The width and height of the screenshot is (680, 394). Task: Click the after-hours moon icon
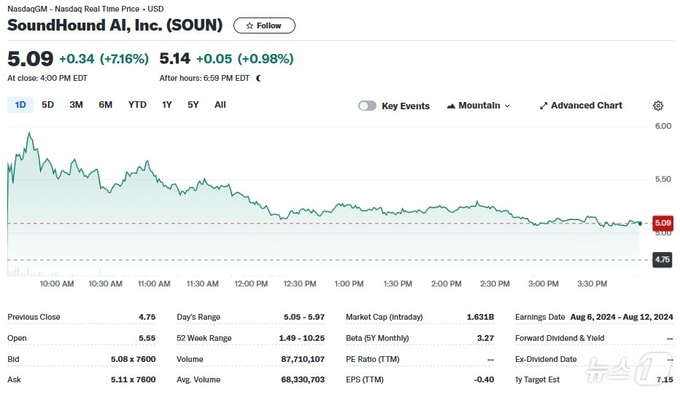point(258,78)
